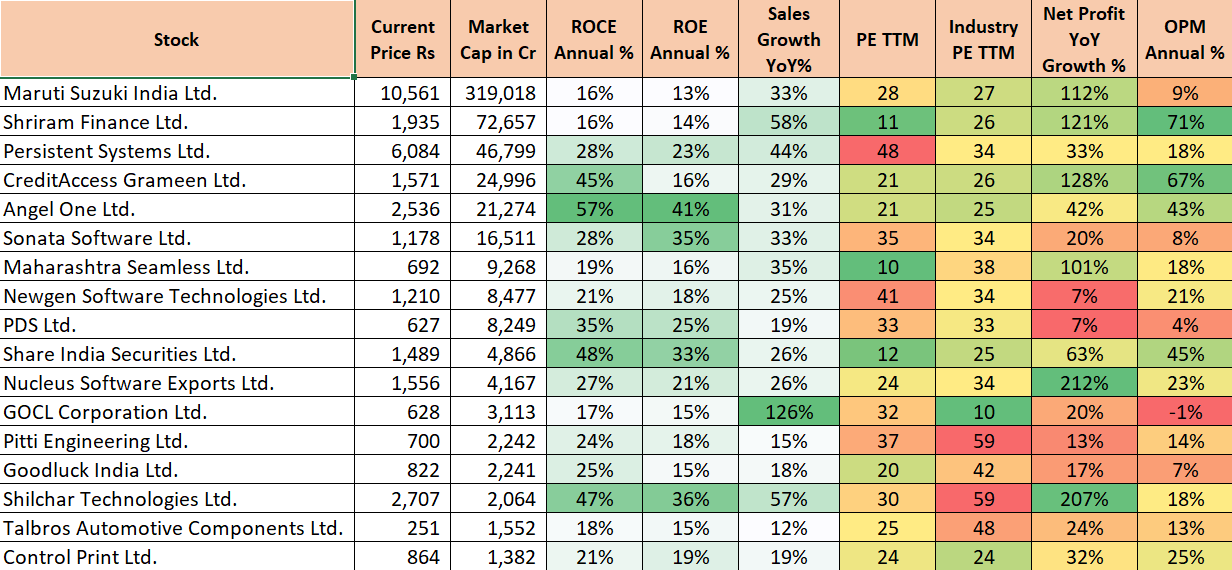
Task: Select Nucleus Software net profit growth 212%
Action: click(x=1084, y=384)
